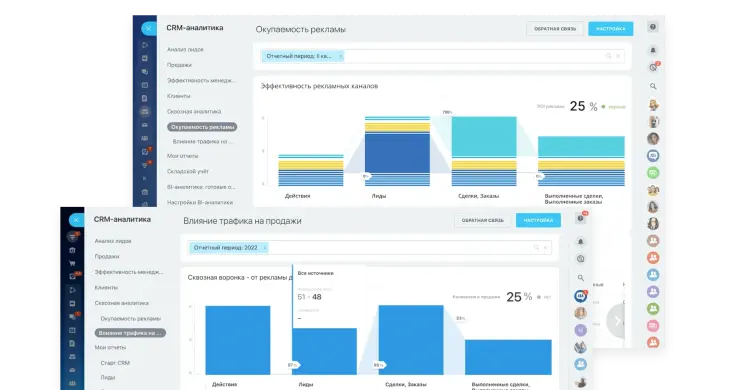The height and width of the screenshot is (390, 740).
Task: Click round funnel icon with badge atop front sidebar
Action: coord(73,236)
